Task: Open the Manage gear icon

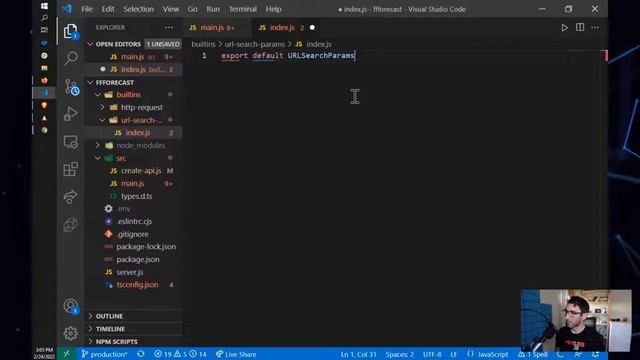Action: pos(71,333)
